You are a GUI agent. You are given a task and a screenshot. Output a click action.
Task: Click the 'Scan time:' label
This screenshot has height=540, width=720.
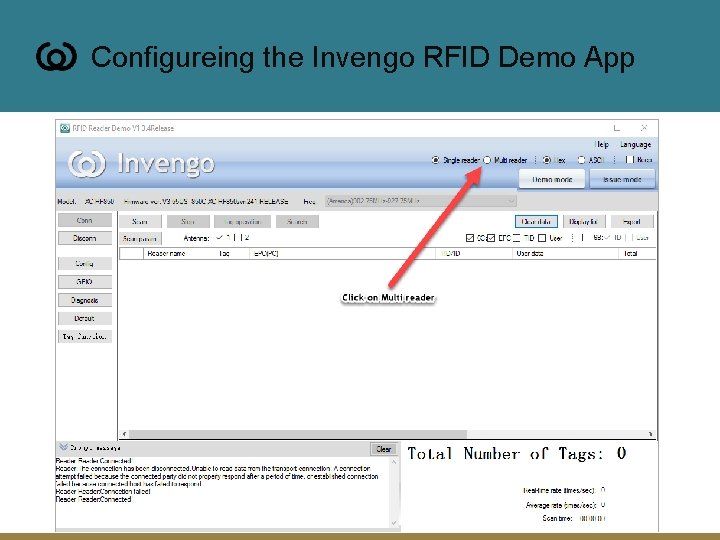coord(557,518)
